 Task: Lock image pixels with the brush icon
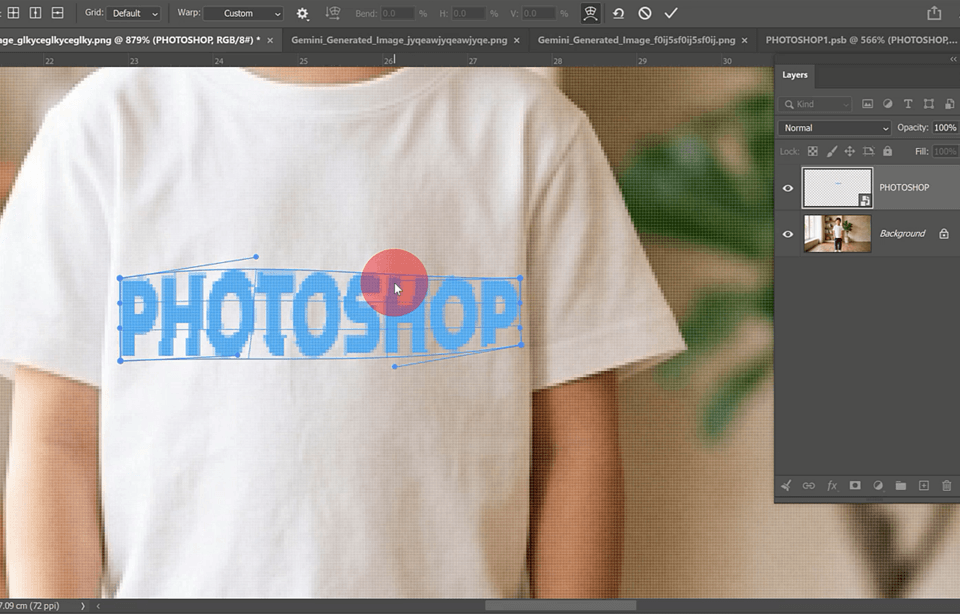click(831, 151)
